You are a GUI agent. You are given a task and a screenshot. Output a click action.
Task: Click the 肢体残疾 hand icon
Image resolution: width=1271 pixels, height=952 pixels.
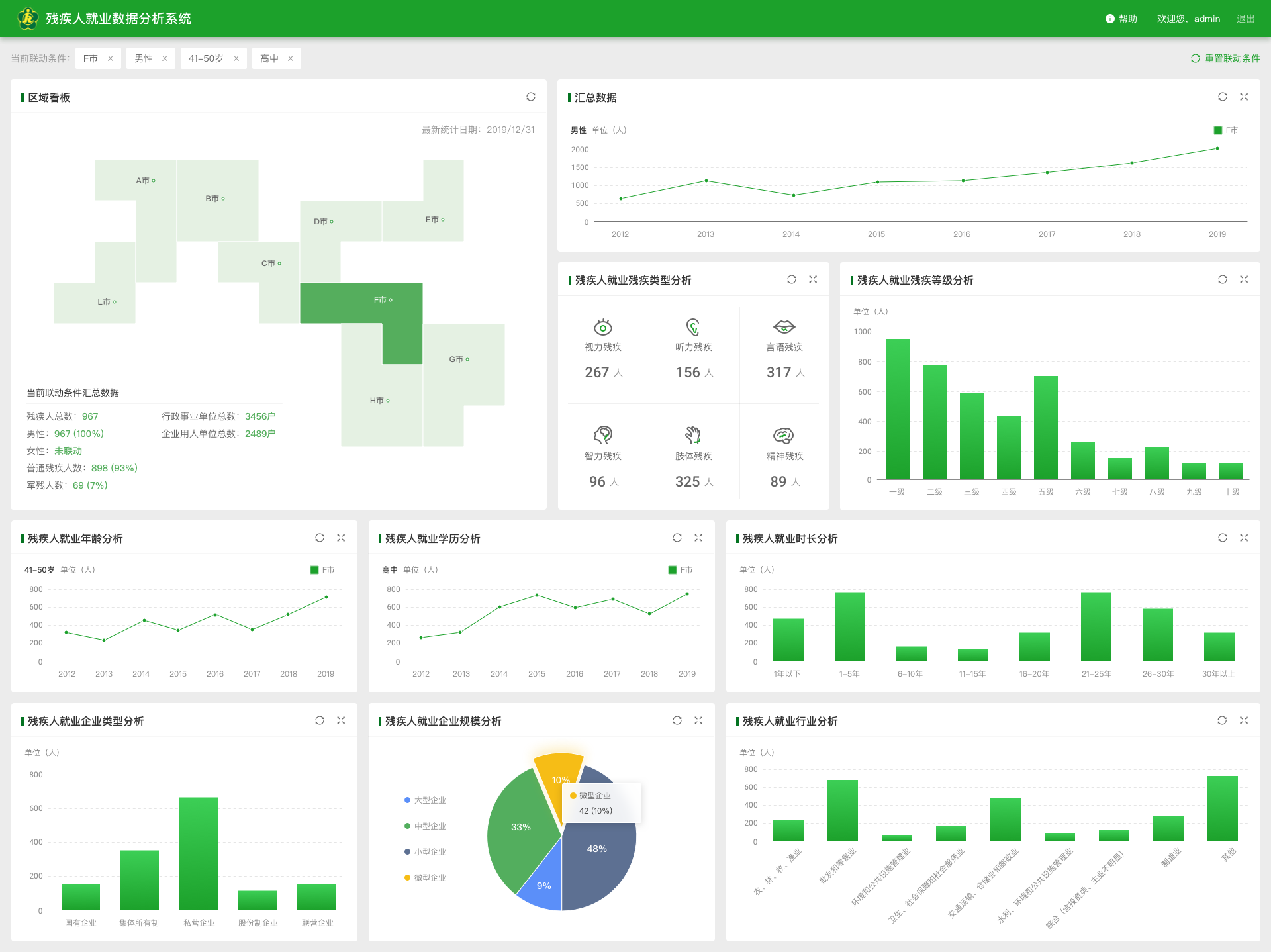pos(693,435)
